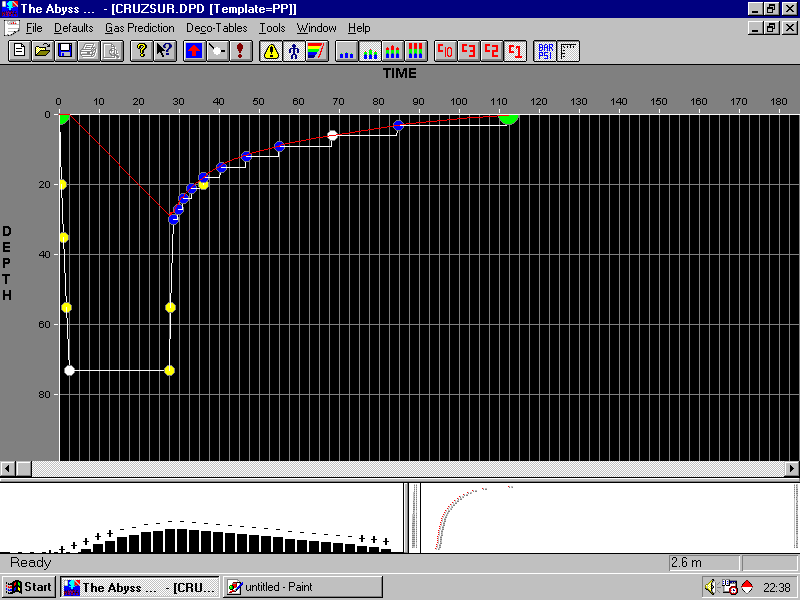Click the red C10 conservatism icon
The image size is (800, 600).
point(445,51)
